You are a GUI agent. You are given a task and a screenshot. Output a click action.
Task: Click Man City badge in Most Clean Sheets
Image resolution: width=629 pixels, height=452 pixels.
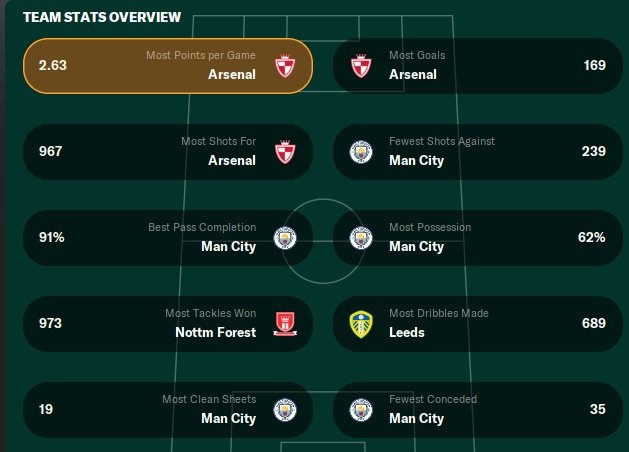coord(285,410)
